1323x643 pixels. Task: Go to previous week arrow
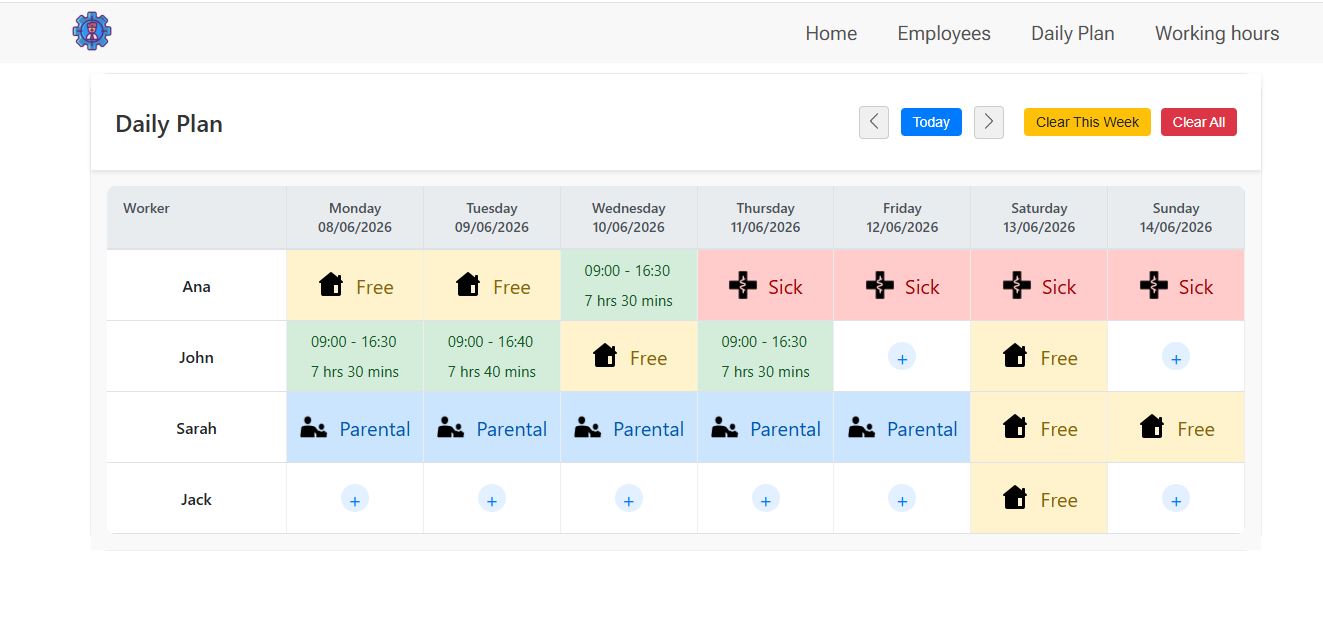(874, 122)
